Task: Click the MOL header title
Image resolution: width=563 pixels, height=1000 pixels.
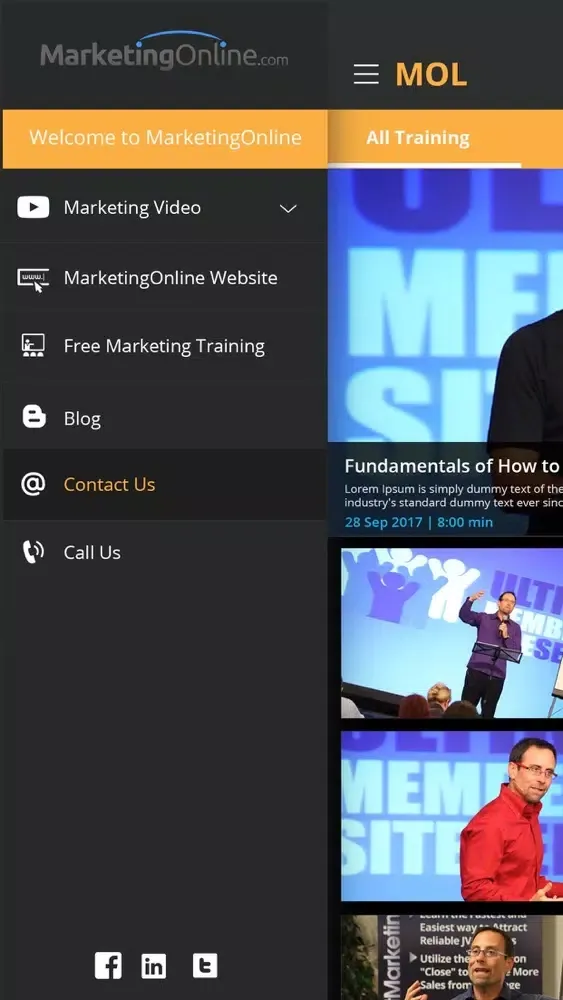Action: tap(431, 75)
